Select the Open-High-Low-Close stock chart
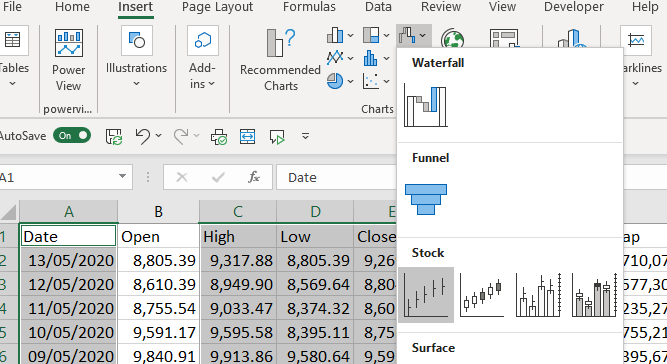The width and height of the screenshot is (667, 364). [x=482, y=295]
